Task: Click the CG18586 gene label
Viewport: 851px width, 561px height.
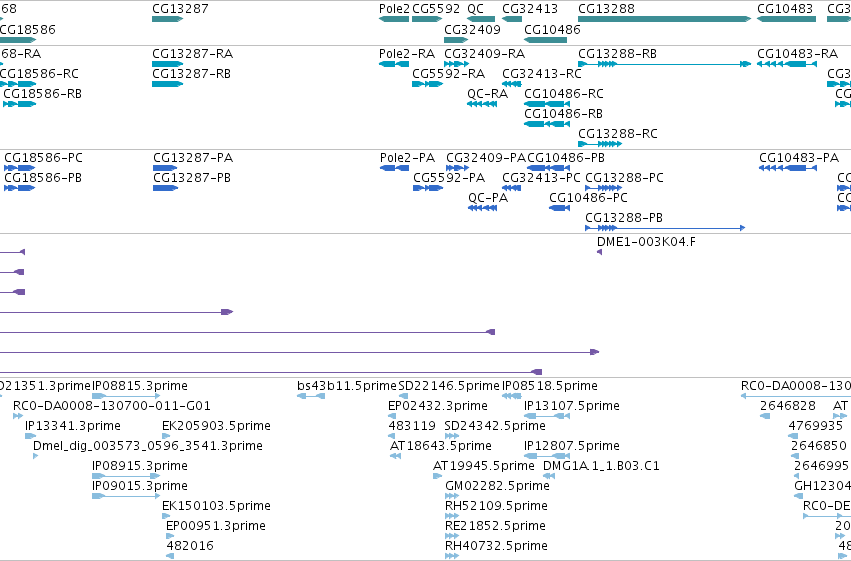Action: 28,29
